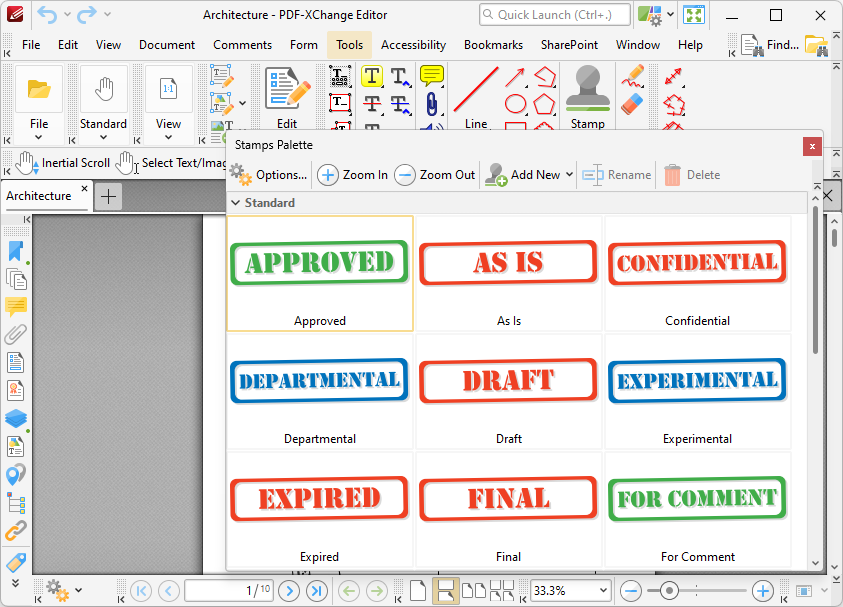Open the Add New stamp dropdown
The image size is (843, 607).
(x=527, y=174)
